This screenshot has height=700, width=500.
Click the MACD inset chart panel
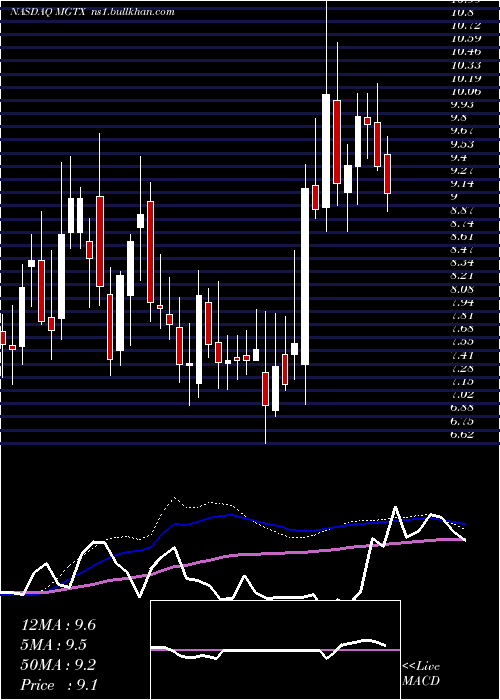(x=275, y=650)
